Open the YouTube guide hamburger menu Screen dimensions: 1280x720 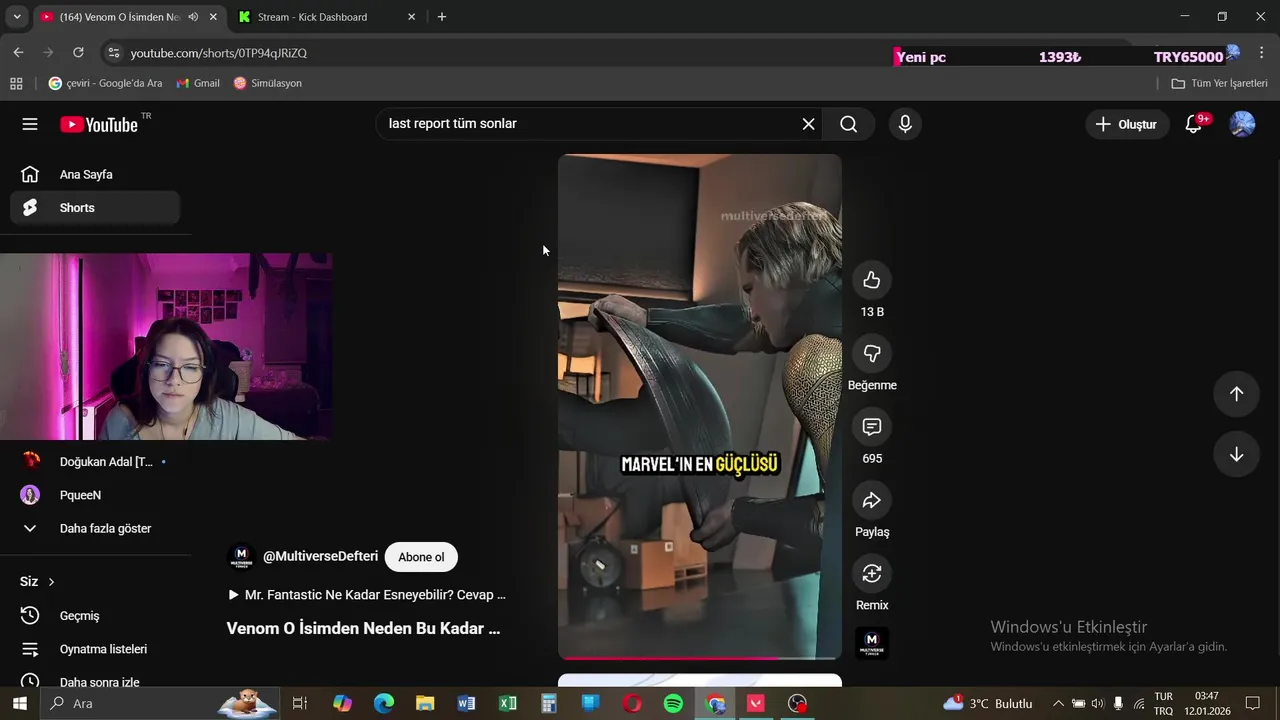(30, 124)
